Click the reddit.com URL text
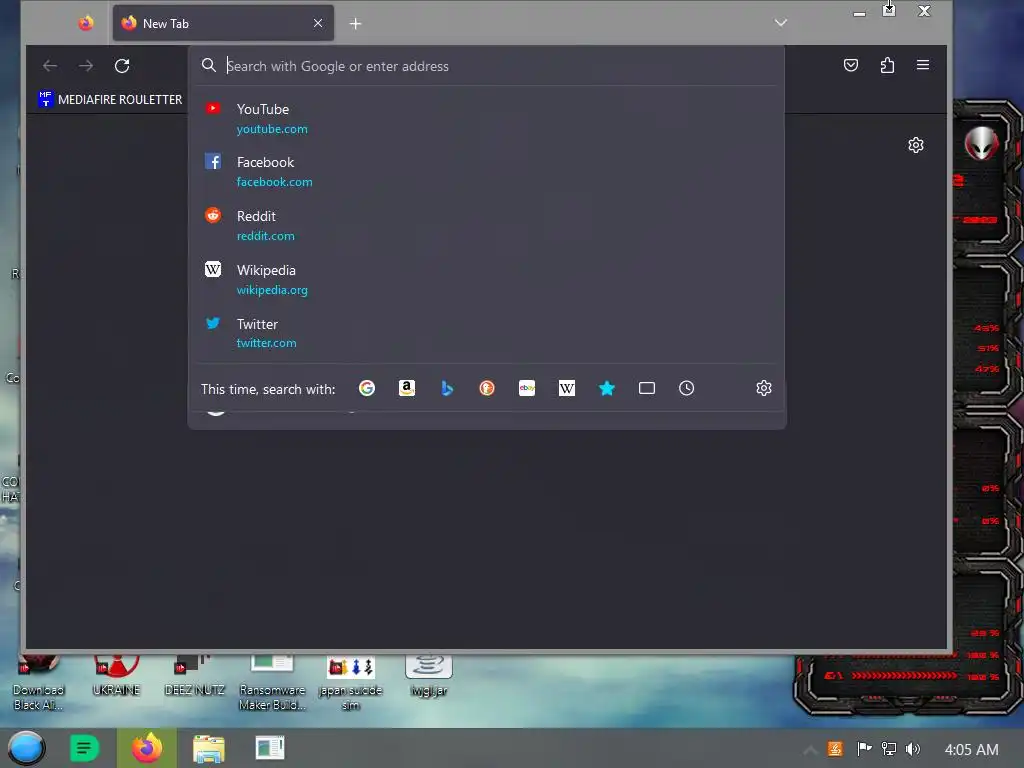The width and height of the screenshot is (1024, 768). [x=265, y=236]
